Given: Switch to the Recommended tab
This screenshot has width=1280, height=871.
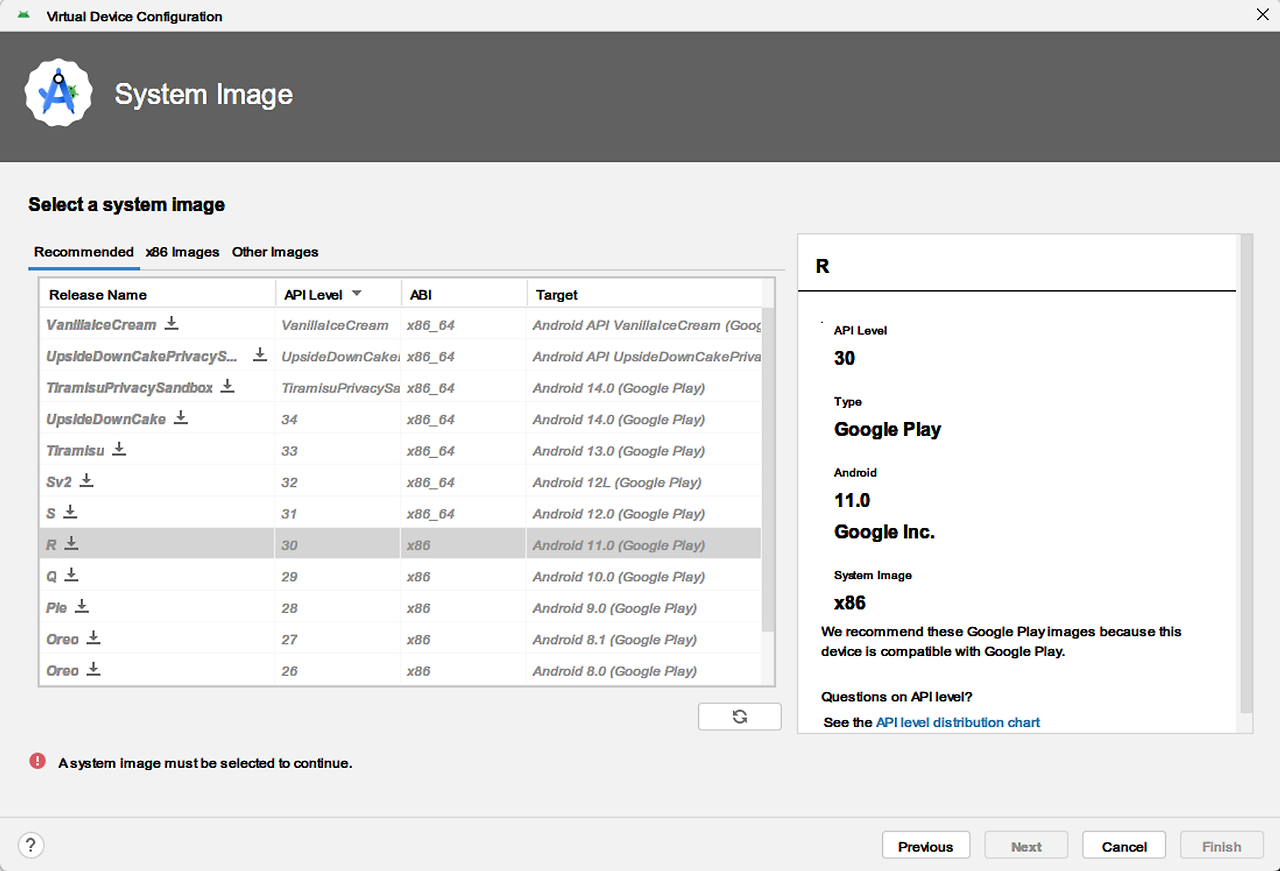Looking at the screenshot, I should click(x=84, y=252).
